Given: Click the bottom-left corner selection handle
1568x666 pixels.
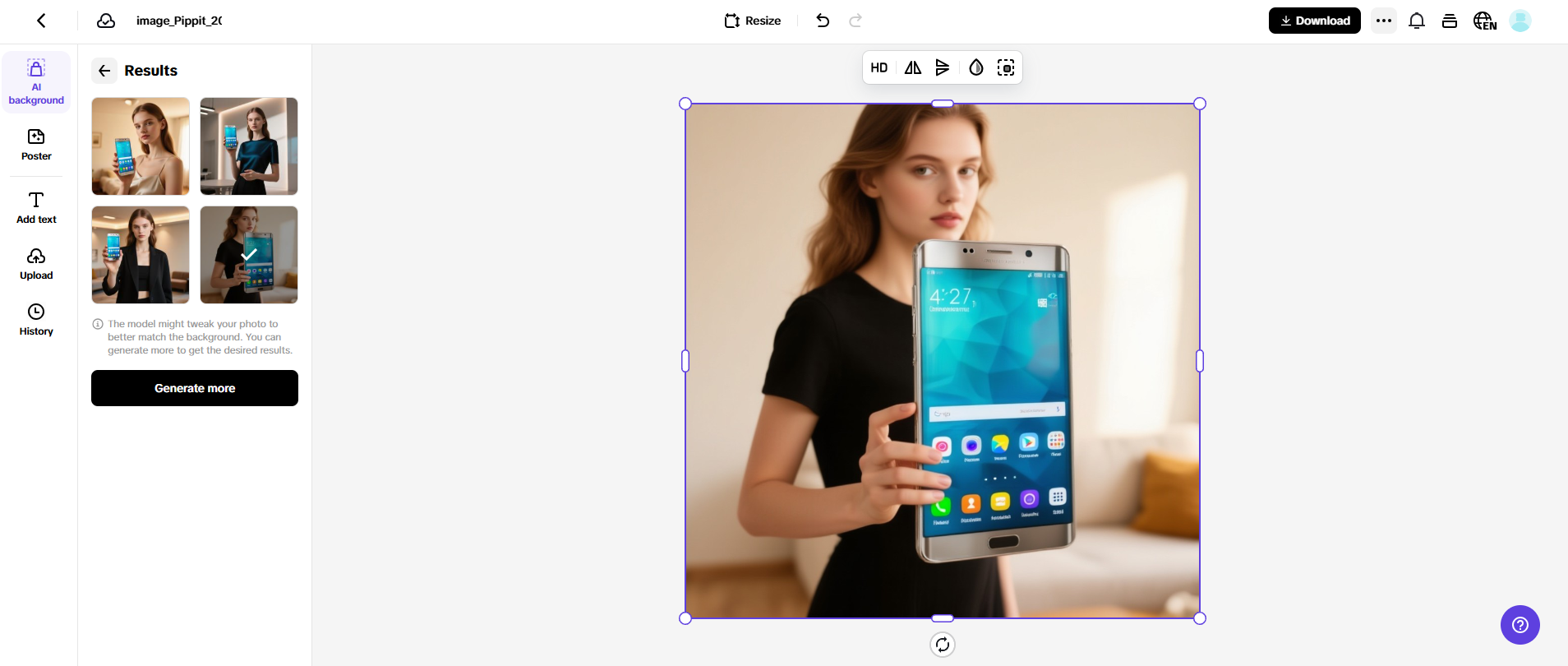Looking at the screenshot, I should (685, 618).
